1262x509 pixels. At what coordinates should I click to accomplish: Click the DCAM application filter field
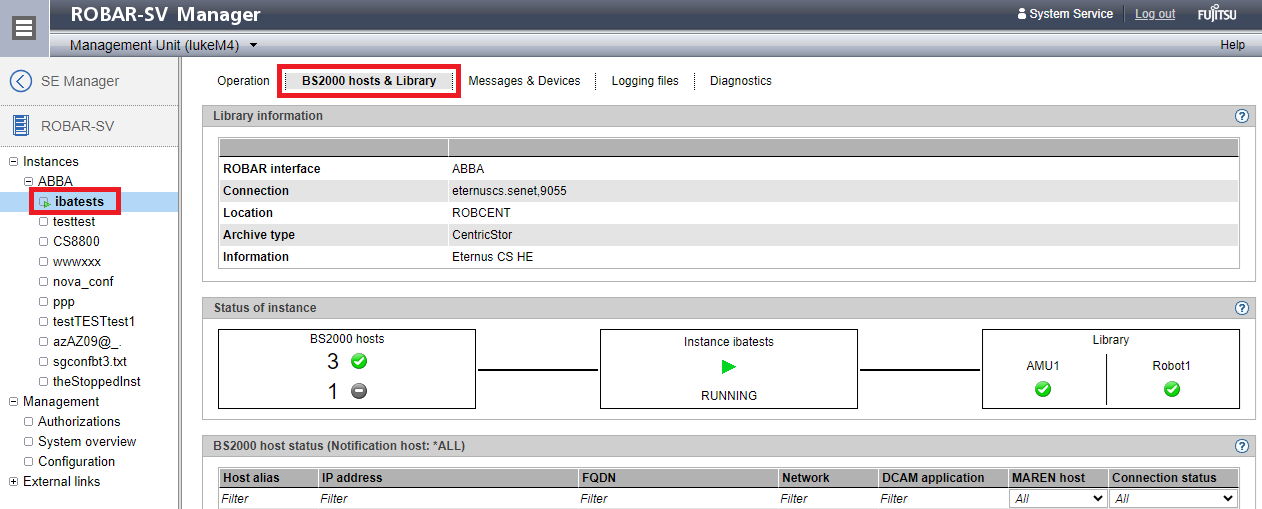943,498
